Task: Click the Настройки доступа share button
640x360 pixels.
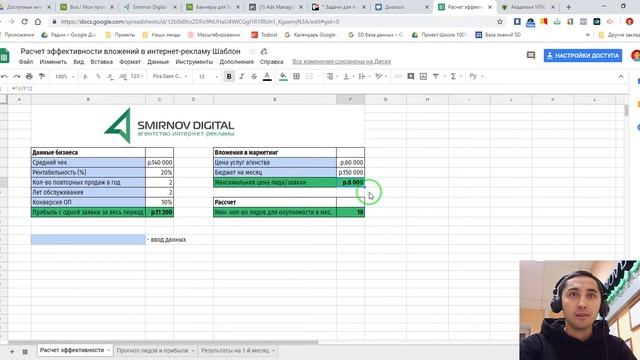Action: [x=582, y=55]
